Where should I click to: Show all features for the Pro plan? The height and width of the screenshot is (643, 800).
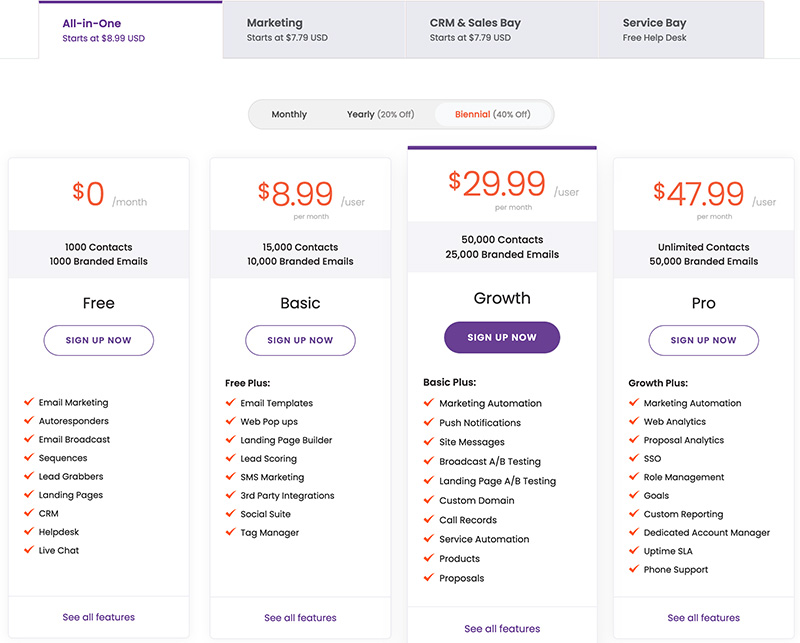[704, 618]
